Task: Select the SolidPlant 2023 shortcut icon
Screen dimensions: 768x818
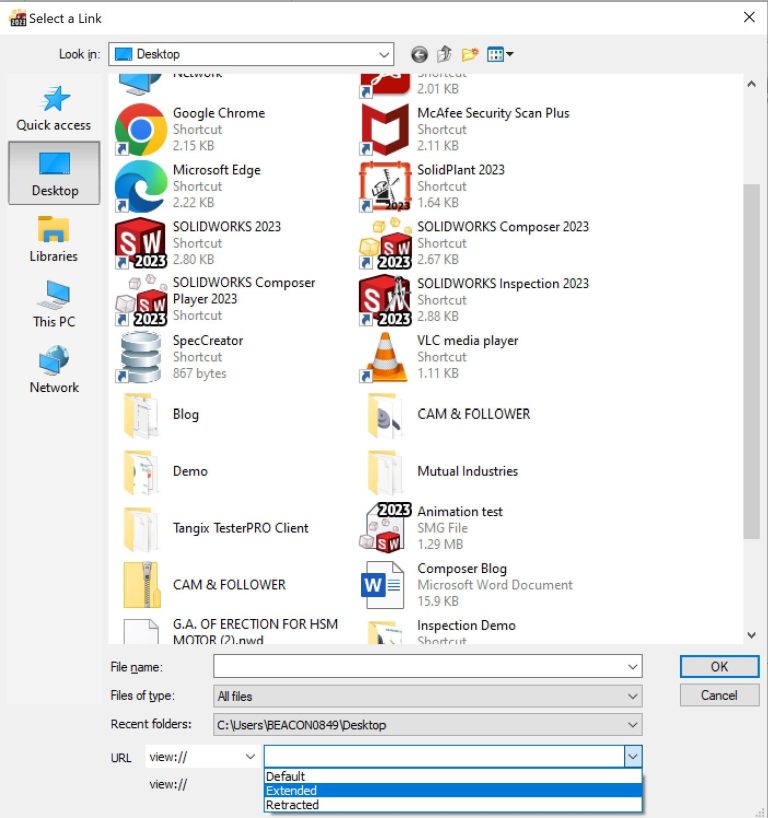Action: [x=385, y=186]
